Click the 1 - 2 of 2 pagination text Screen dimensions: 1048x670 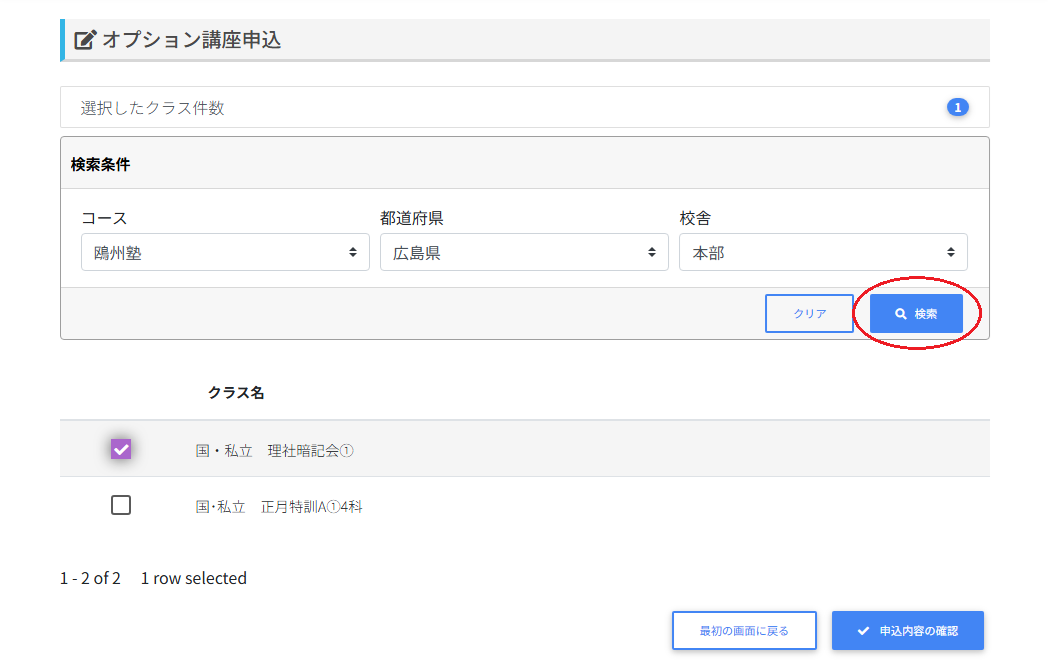(90, 578)
